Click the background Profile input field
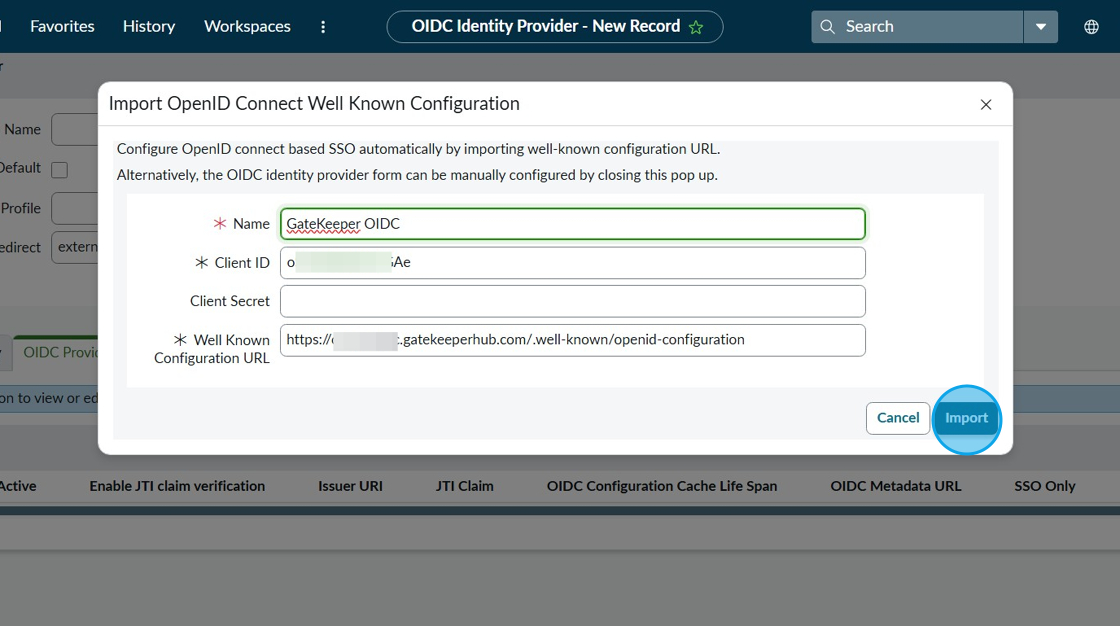The height and width of the screenshot is (626, 1120). (74, 209)
